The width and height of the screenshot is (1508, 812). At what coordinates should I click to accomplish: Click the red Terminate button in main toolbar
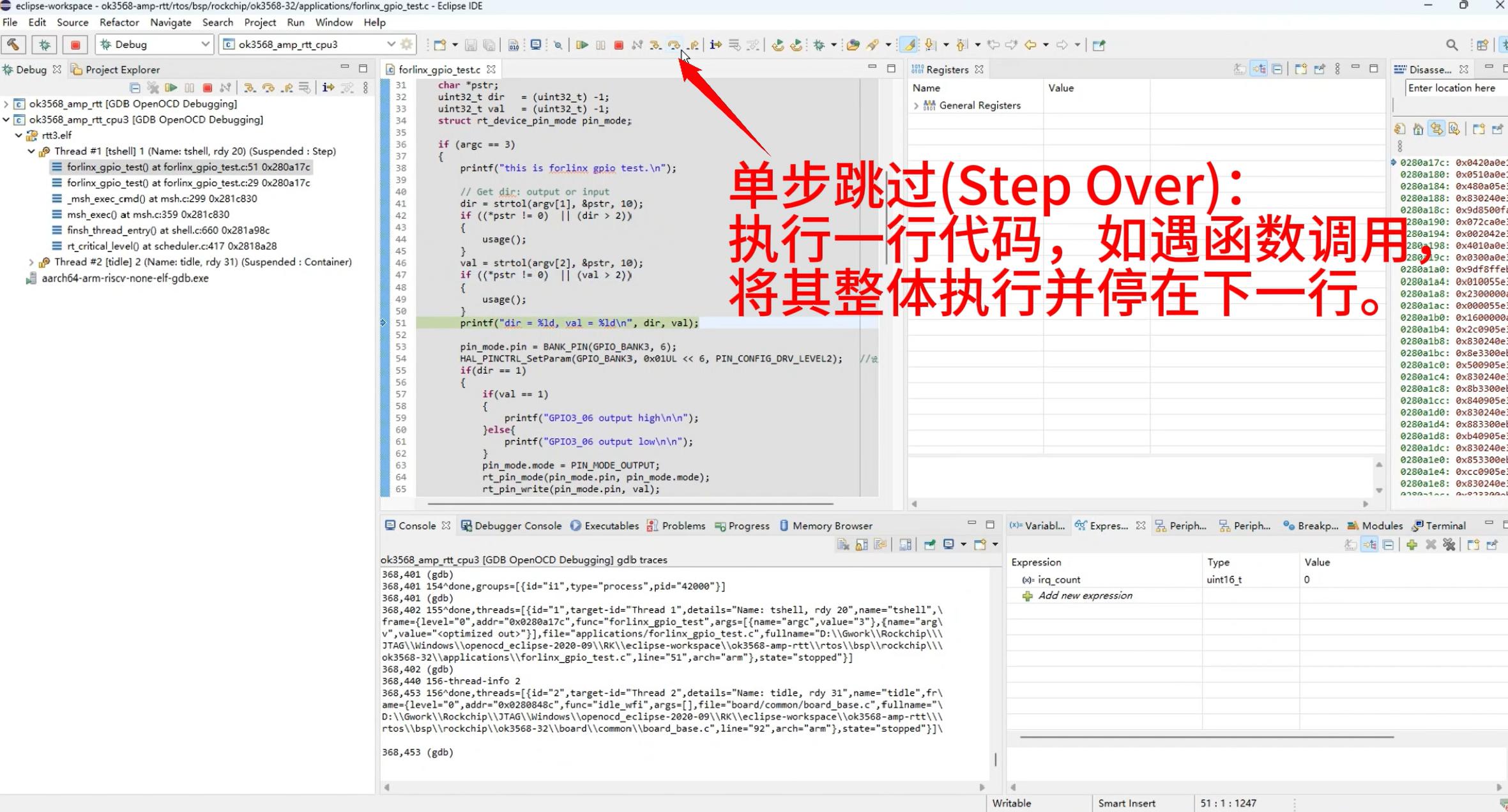618,45
